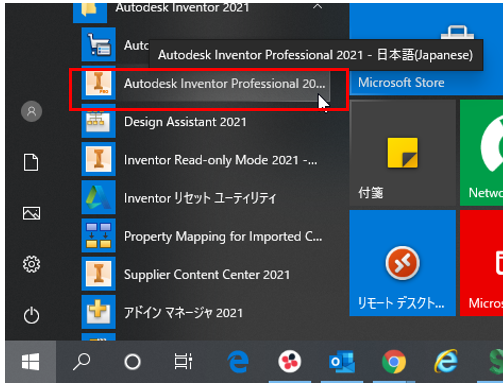This screenshot has height=388, width=503.
Task: Click the Windows Start button
Action: (31, 362)
